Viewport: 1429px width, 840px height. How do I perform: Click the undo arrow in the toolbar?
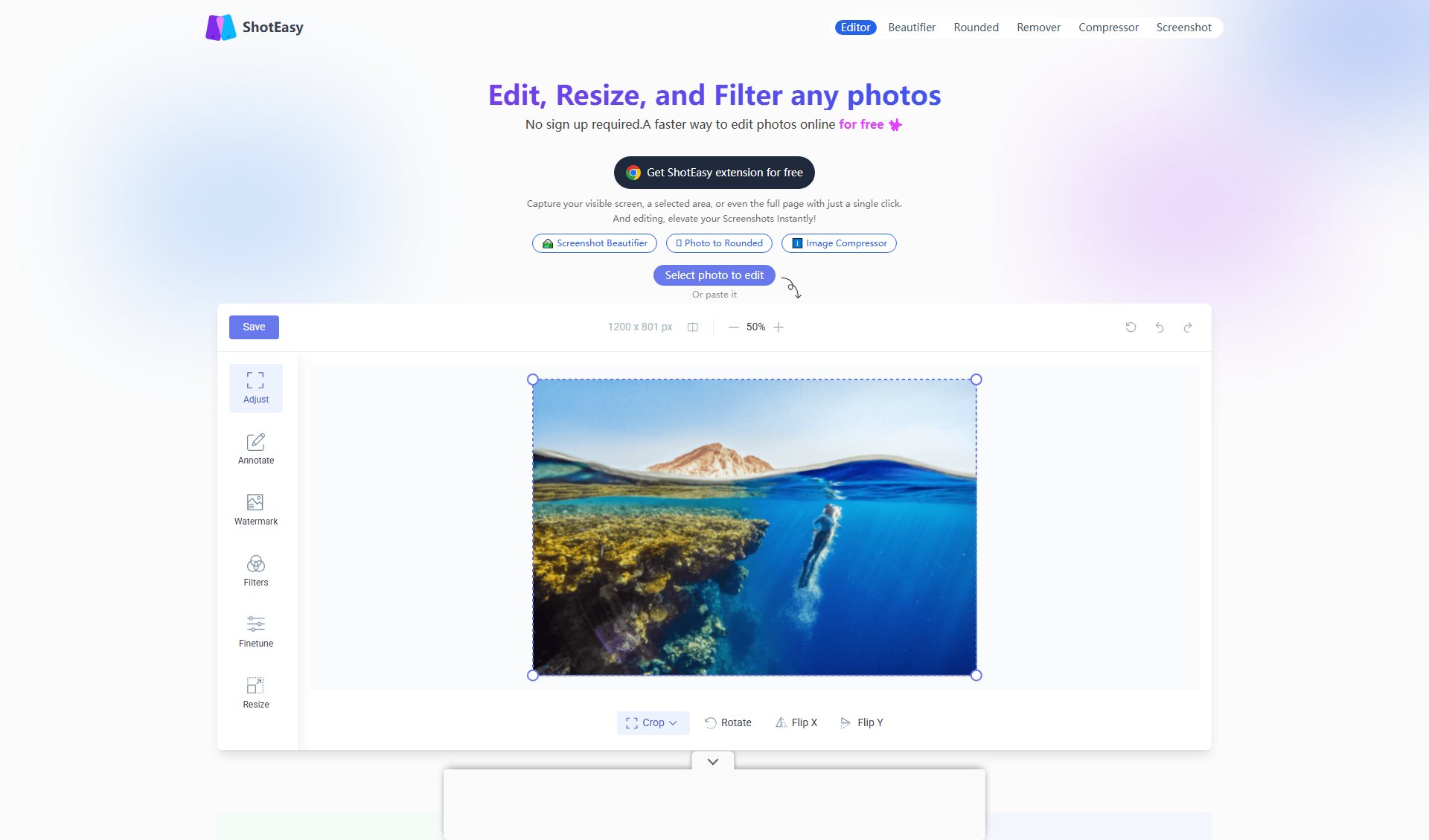(1159, 327)
